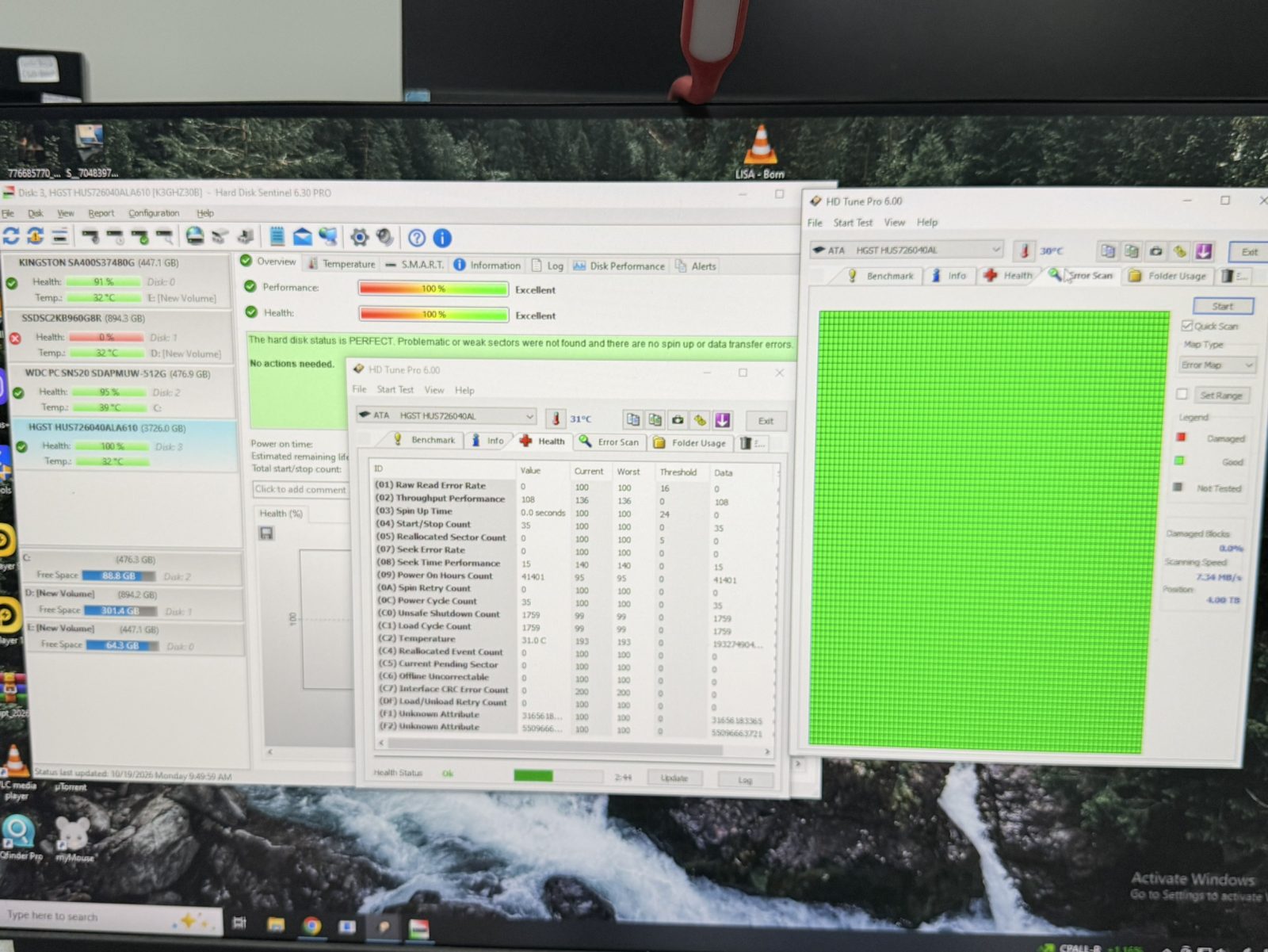Open the Help question-mark icon in Hard Disk Sentinel toolbar
The height and width of the screenshot is (952, 1268).
[417, 238]
